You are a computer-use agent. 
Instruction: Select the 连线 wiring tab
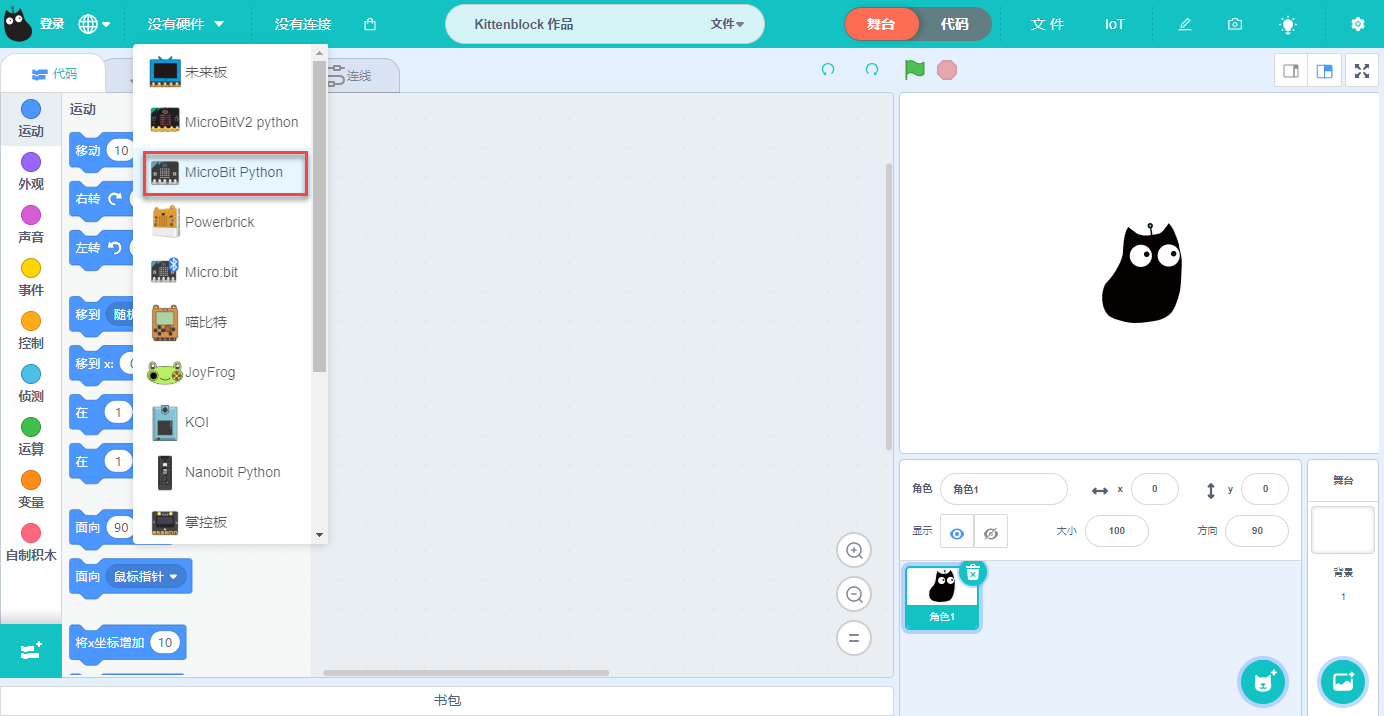pos(350,75)
